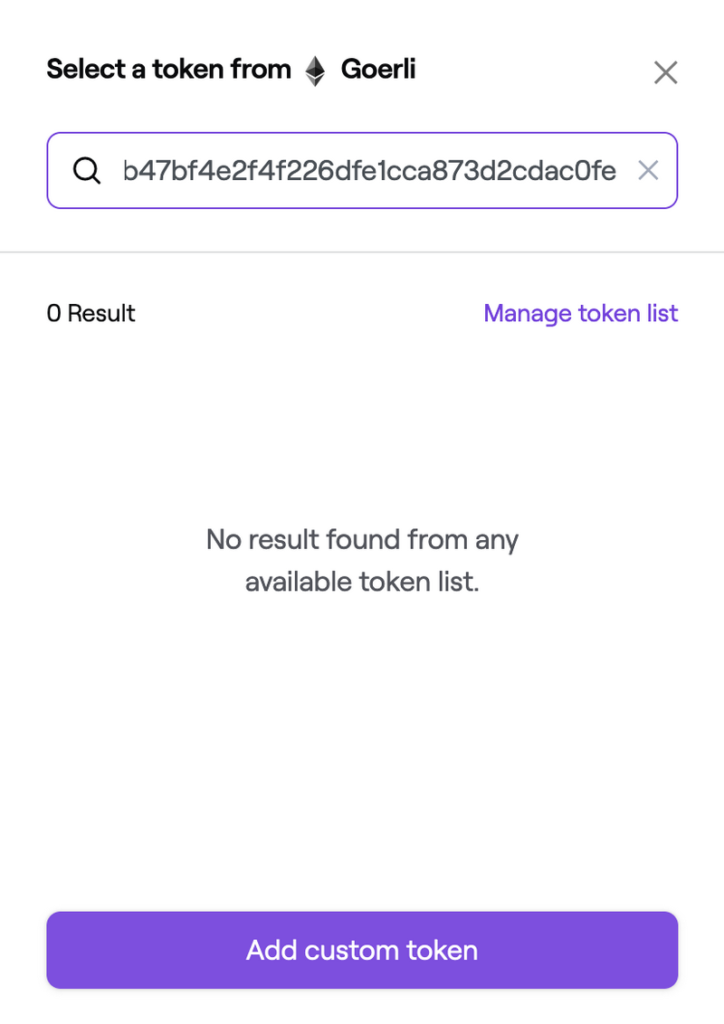Click the "No result found from any" line

(362, 540)
